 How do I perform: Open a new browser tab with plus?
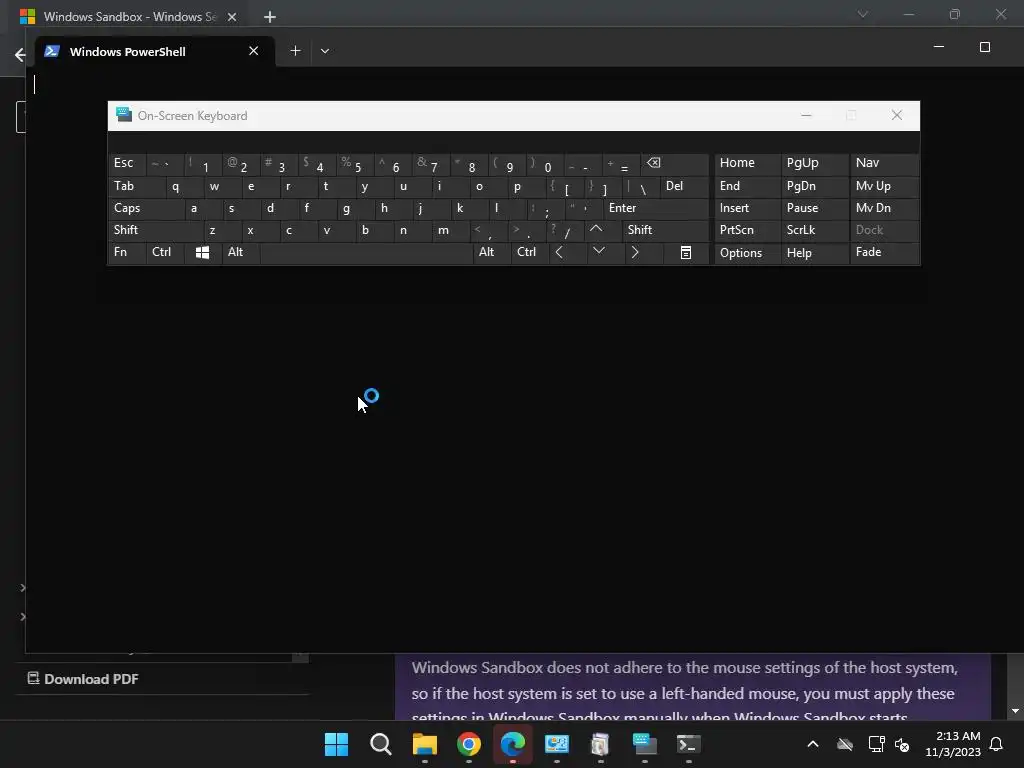[270, 17]
